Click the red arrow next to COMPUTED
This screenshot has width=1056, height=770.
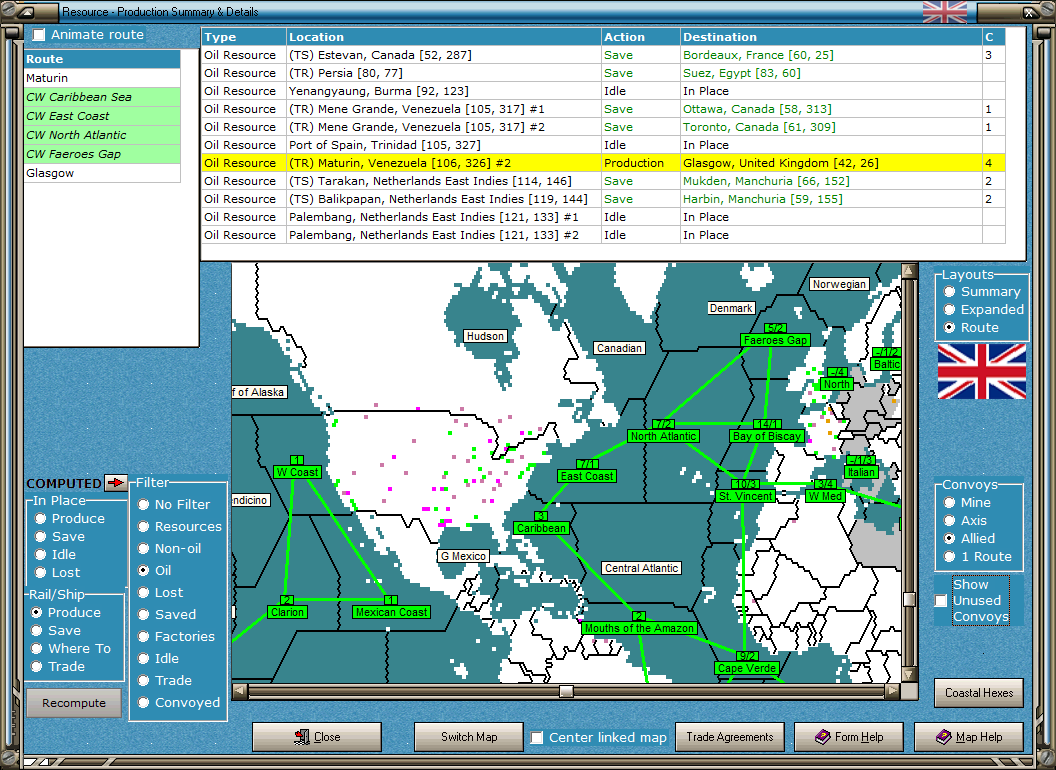pyautogui.click(x=117, y=483)
